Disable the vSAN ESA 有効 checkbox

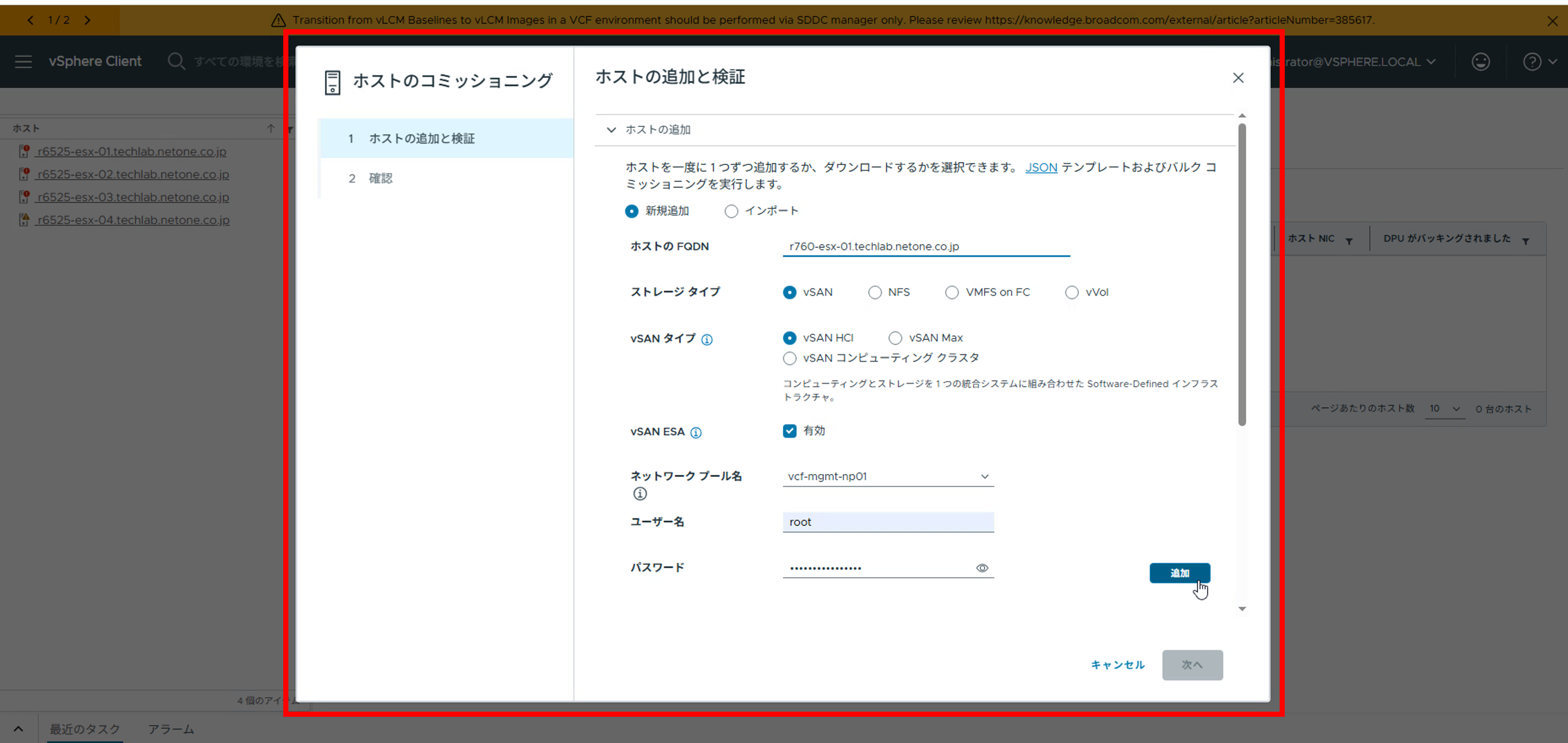pyautogui.click(x=790, y=431)
